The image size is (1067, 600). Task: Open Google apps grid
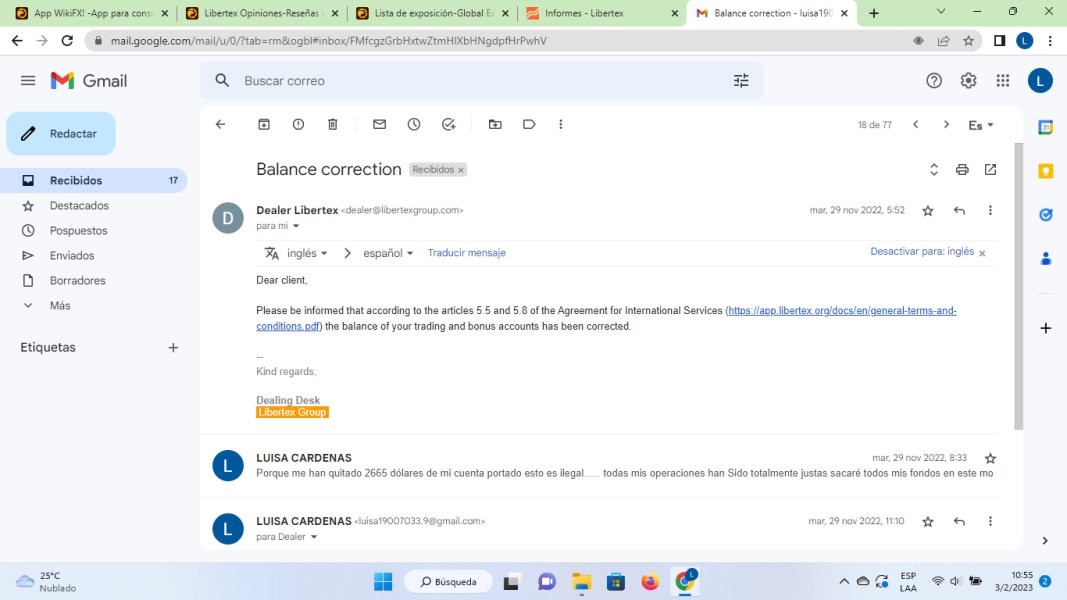[1002, 81]
